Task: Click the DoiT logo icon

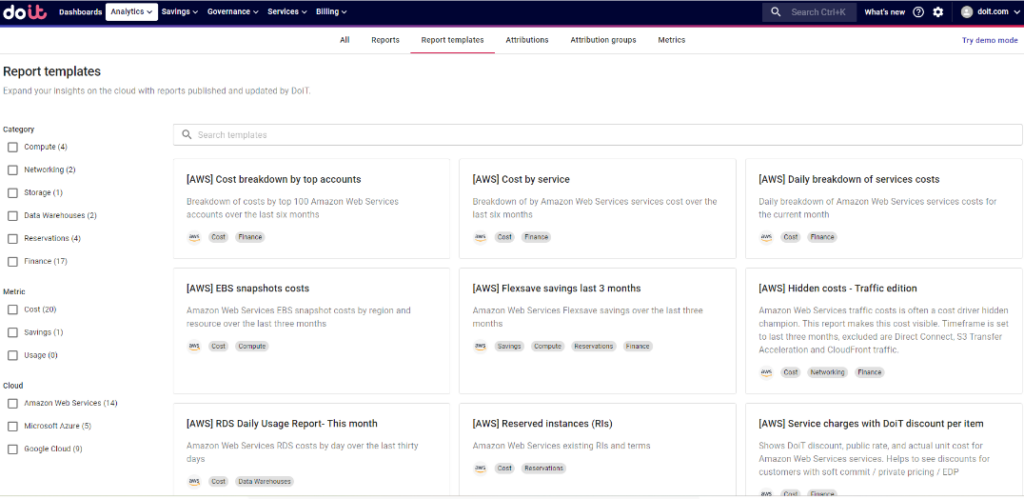Action: (x=25, y=12)
